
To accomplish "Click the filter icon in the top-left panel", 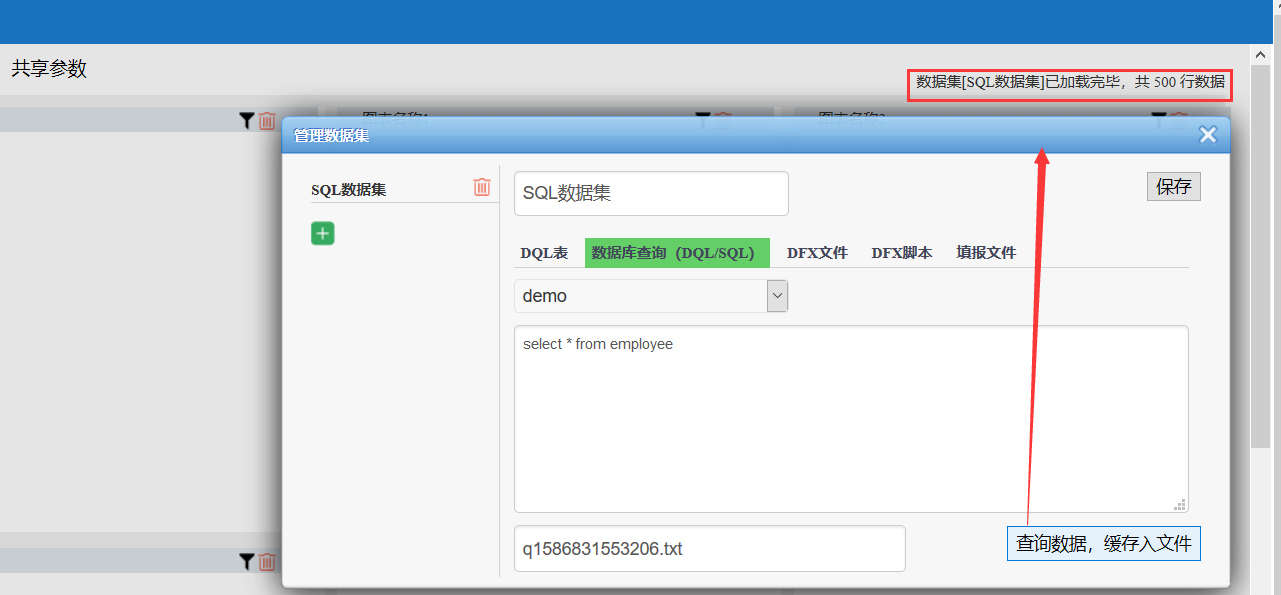I will pyautogui.click(x=247, y=121).
